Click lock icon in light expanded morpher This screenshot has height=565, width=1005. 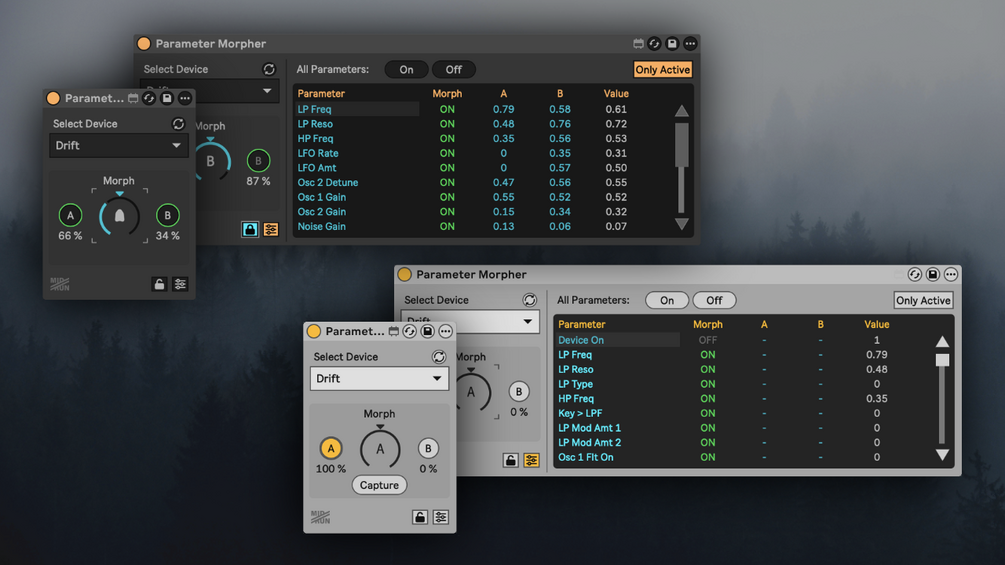510,460
